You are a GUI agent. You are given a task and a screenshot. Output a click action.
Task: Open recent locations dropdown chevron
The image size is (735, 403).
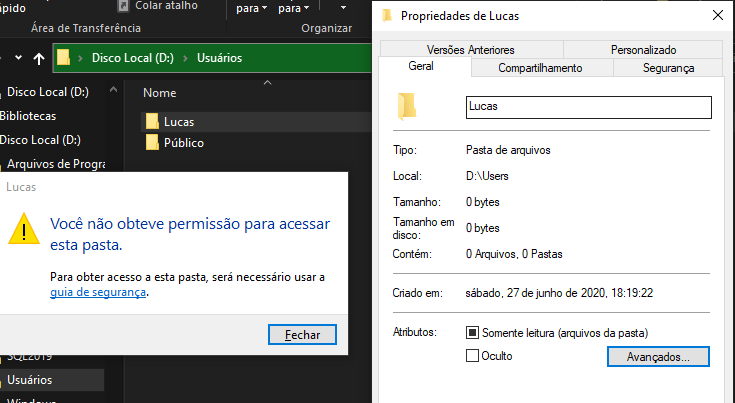[x=18, y=58]
